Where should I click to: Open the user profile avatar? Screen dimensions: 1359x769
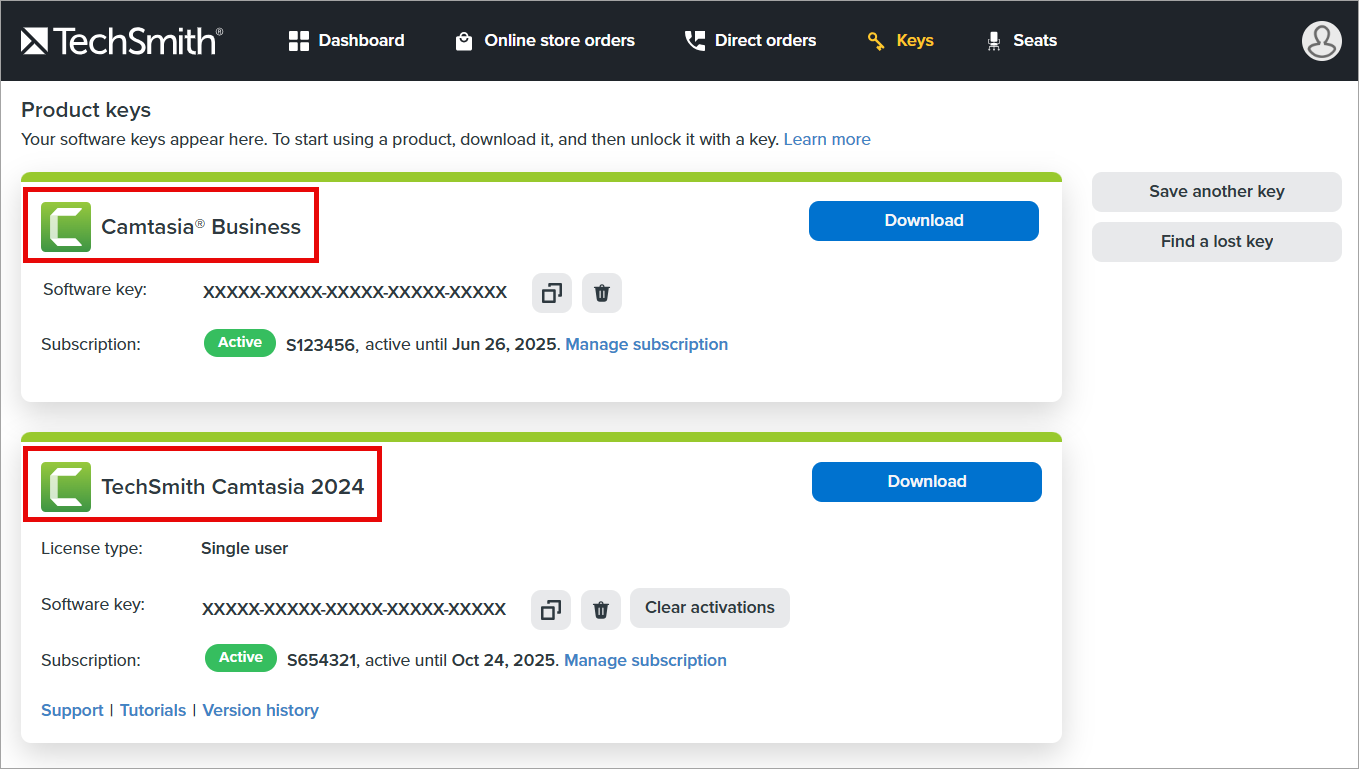coord(1321,41)
